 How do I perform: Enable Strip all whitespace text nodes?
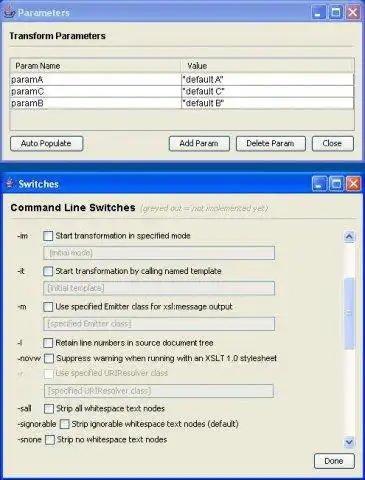click(x=49, y=409)
